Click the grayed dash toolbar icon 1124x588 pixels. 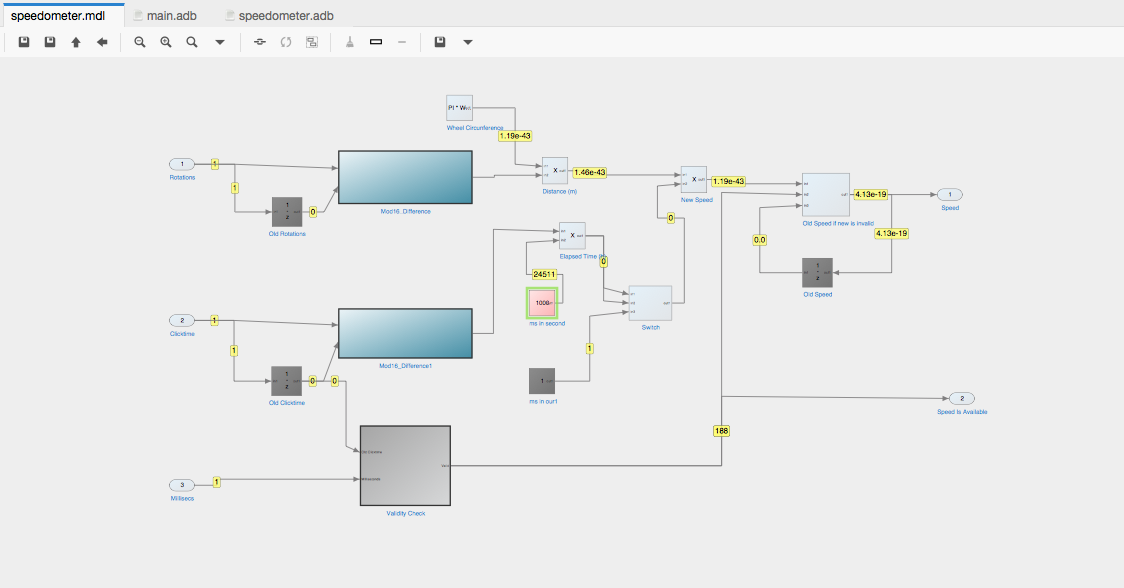402,42
